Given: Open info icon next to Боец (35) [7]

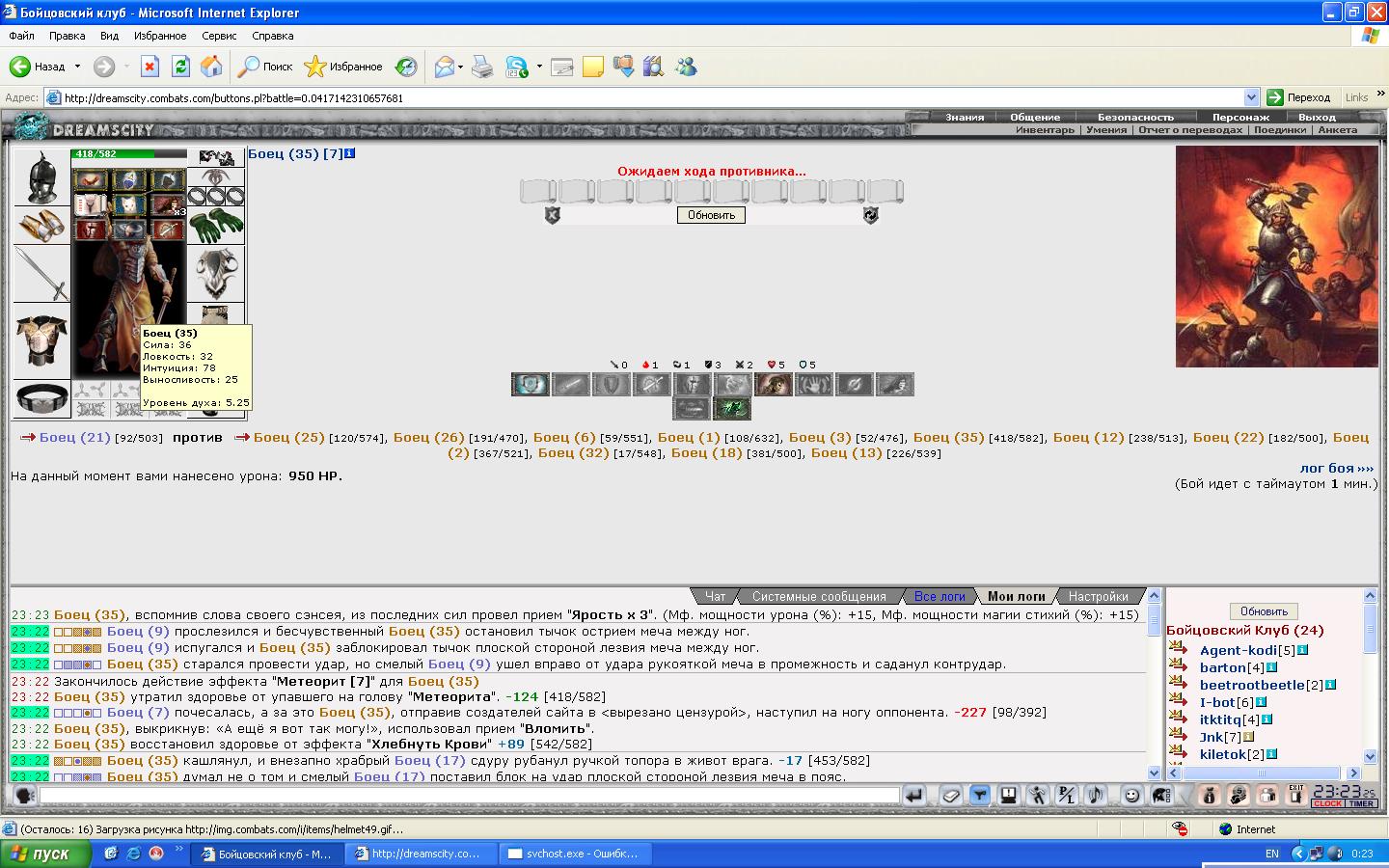Looking at the screenshot, I should 350,153.
